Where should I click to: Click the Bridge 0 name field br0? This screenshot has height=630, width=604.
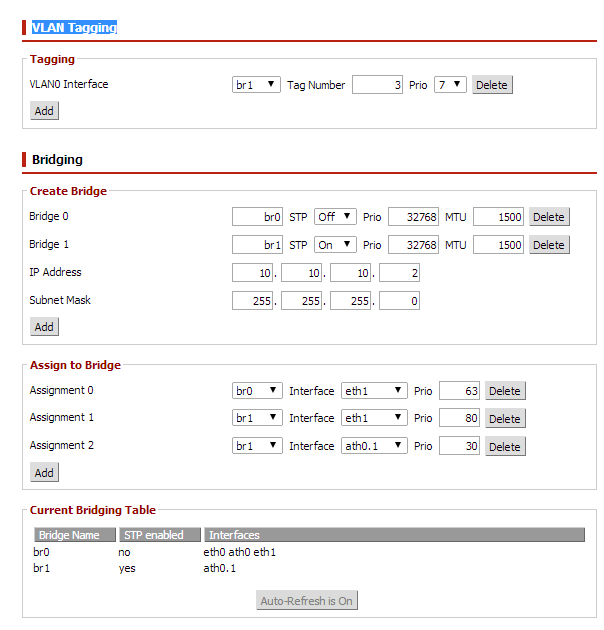257,217
